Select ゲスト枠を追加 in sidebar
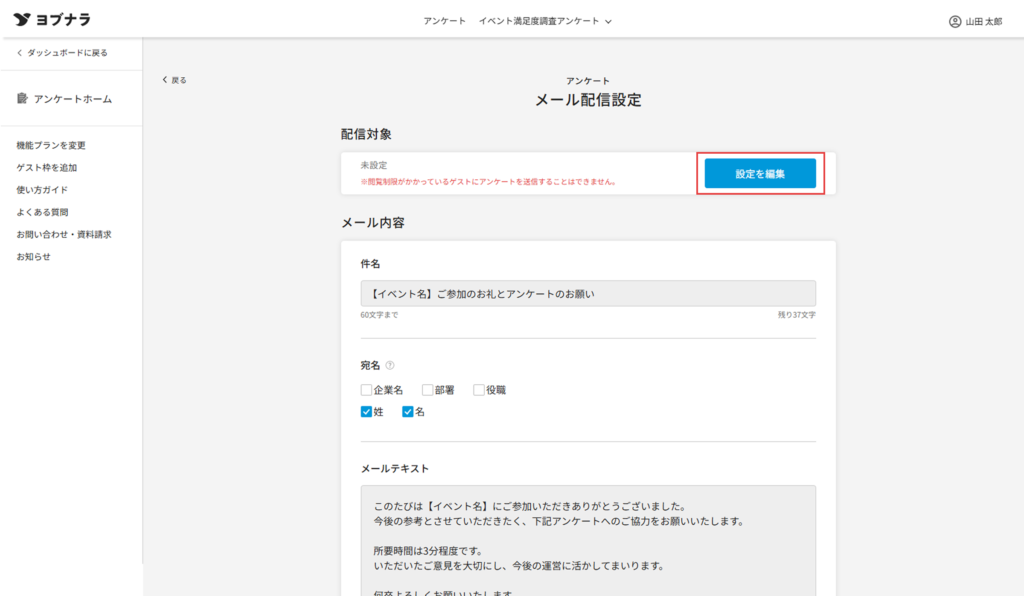 click(x=47, y=168)
